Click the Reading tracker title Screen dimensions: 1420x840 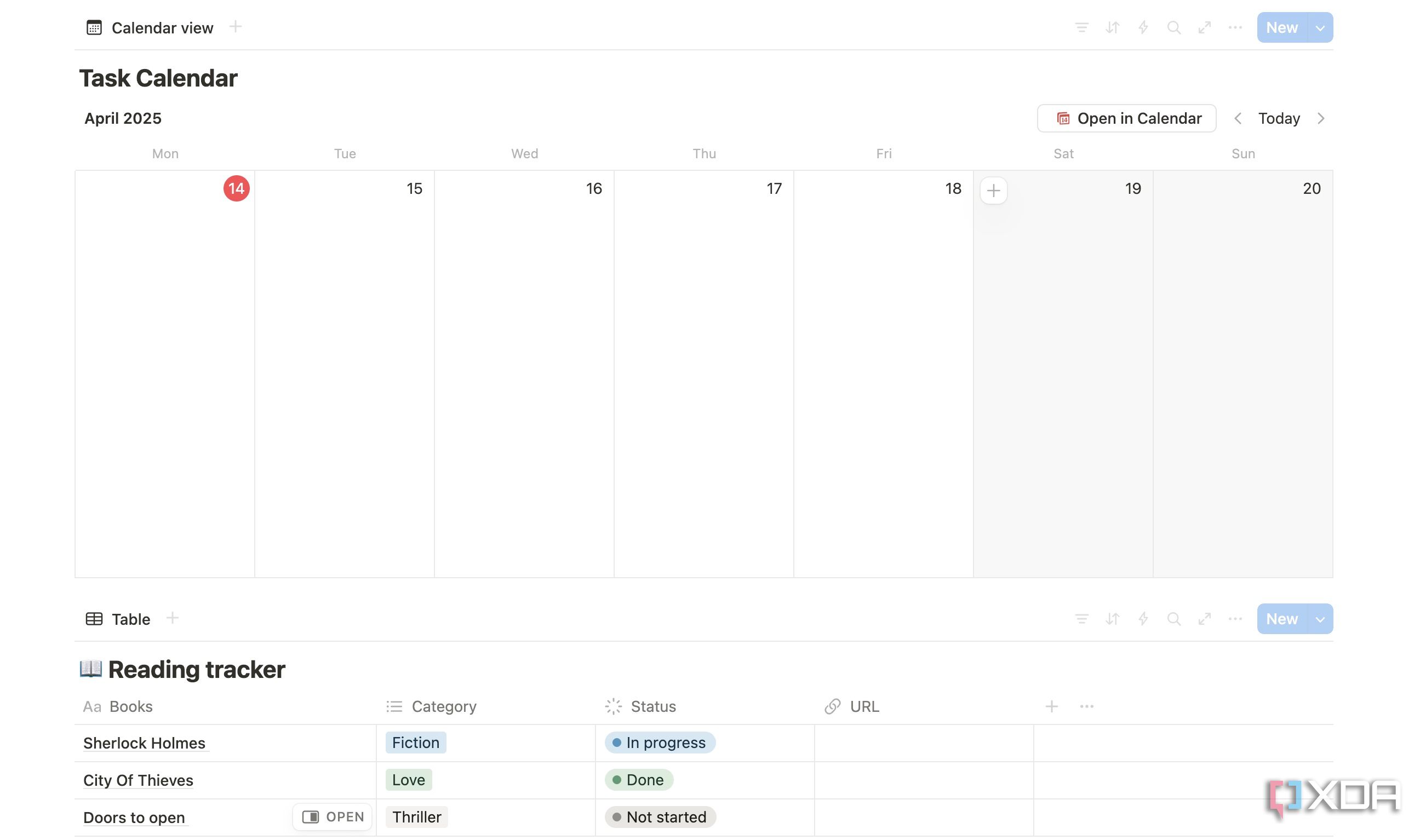197,670
